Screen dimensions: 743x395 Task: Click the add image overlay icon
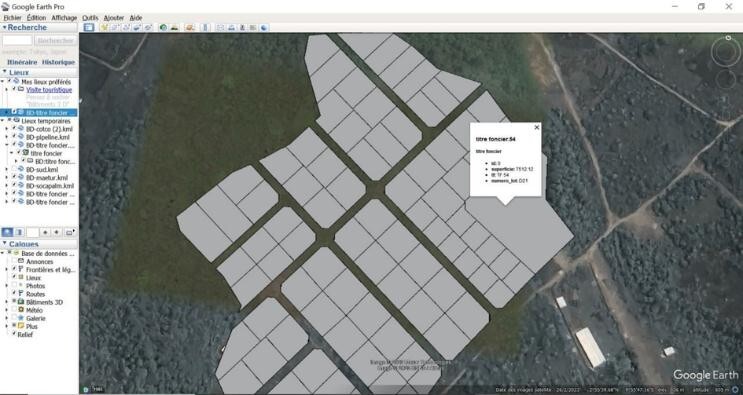137,27
